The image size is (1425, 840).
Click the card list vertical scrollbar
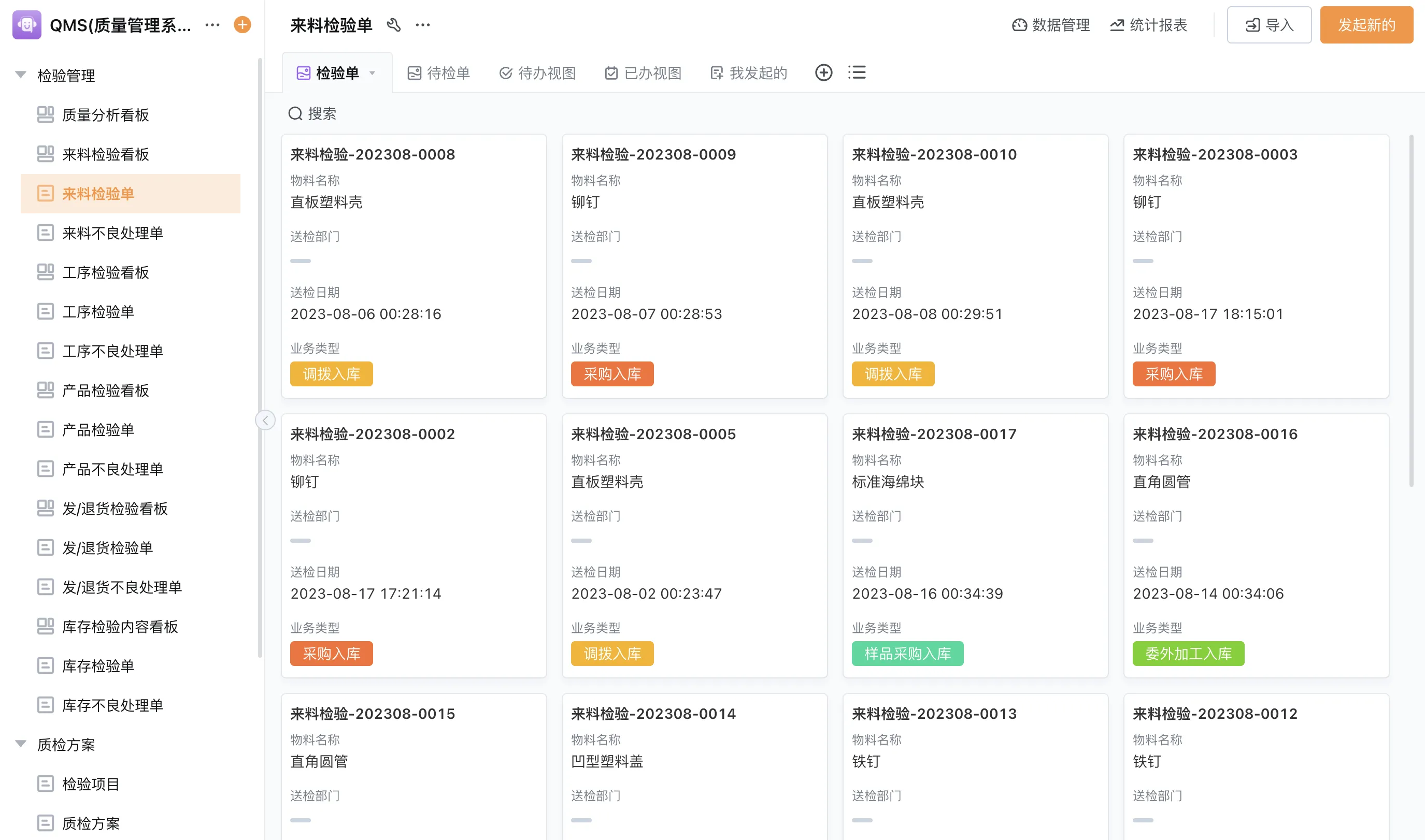pyautogui.click(x=1412, y=310)
